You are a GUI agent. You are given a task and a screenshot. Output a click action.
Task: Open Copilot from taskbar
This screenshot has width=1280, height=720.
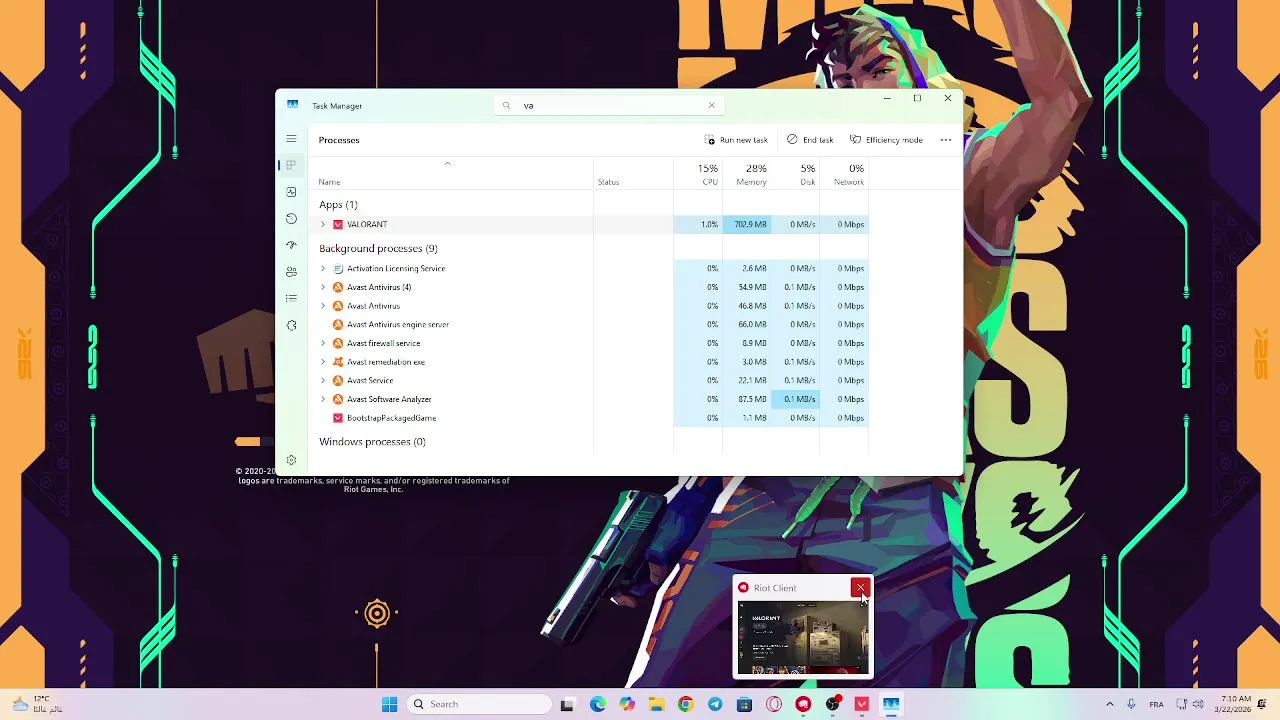click(x=627, y=704)
